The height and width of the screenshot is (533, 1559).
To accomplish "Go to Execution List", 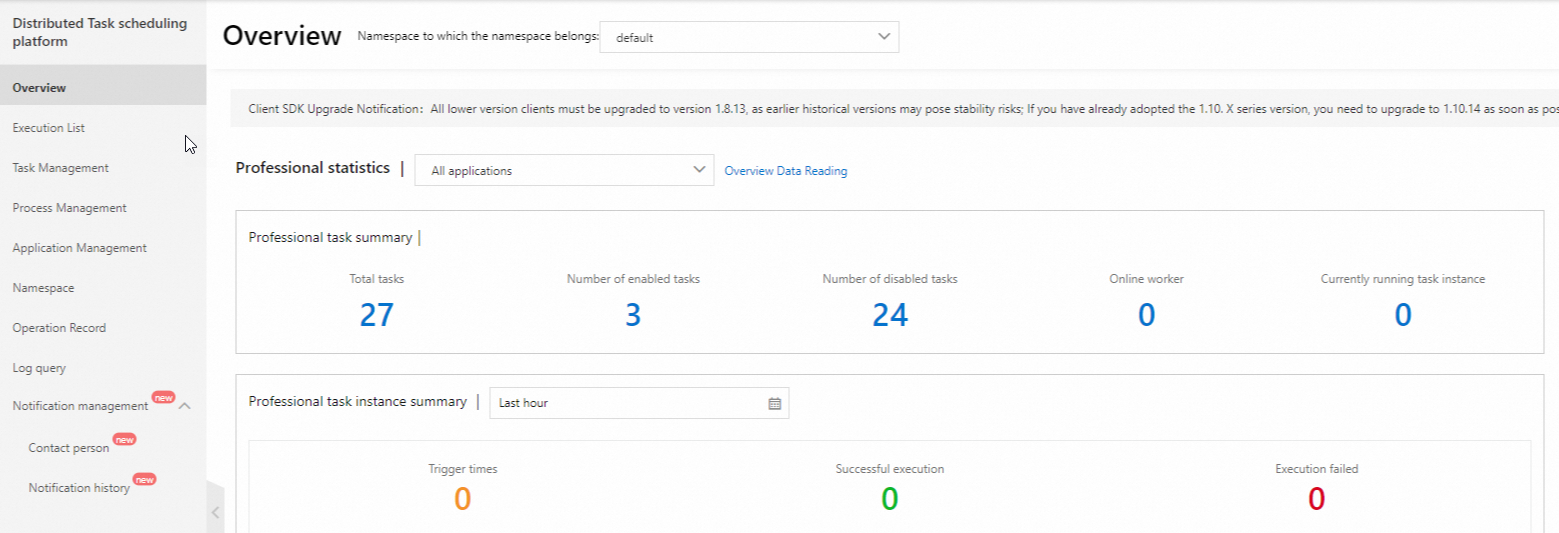I will tap(49, 128).
